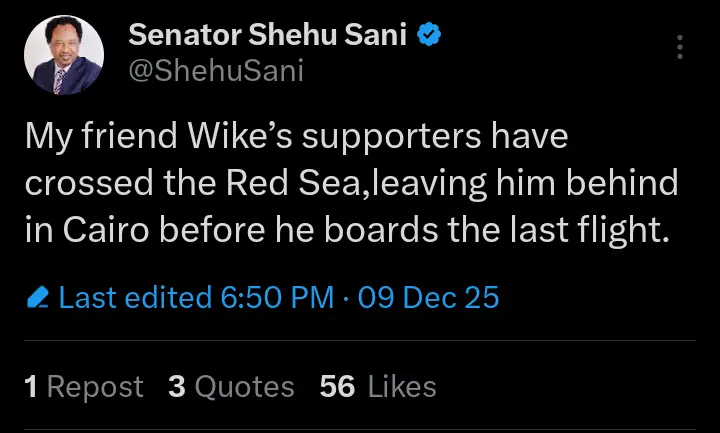Click the 09 Dec 25 date
720x433 pixels.
tap(428, 297)
